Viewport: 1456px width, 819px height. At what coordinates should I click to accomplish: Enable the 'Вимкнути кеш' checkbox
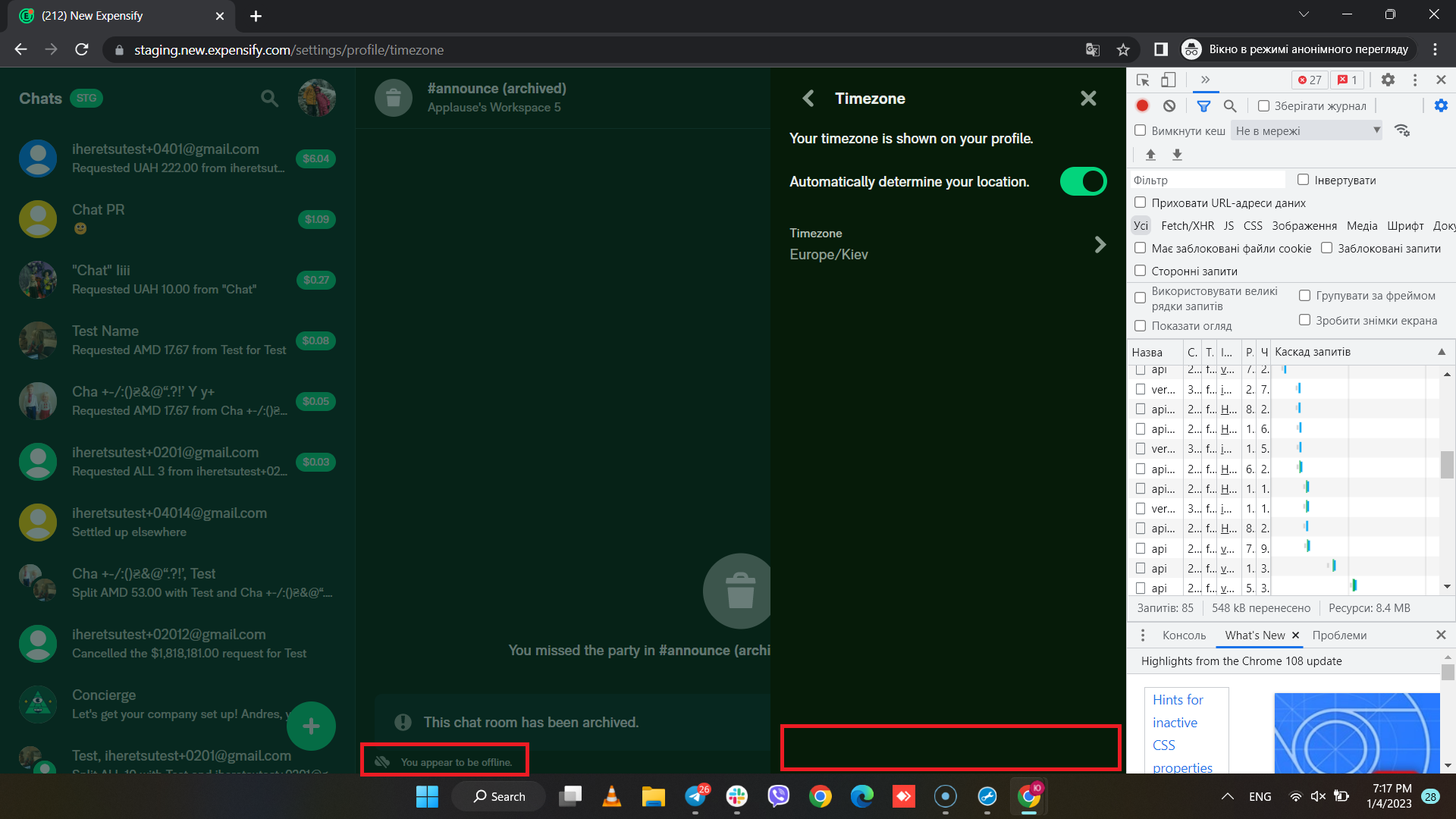click(x=1141, y=130)
